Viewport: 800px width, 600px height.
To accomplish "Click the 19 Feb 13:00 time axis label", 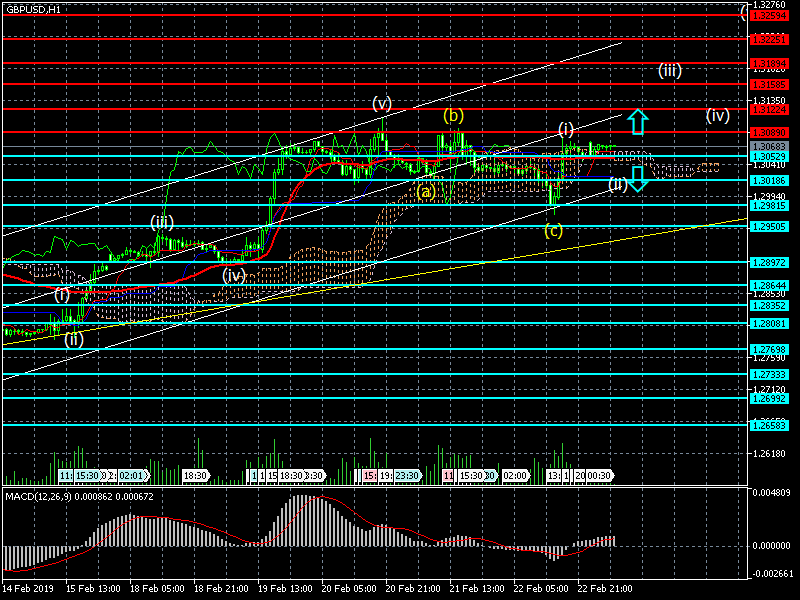I will [285, 588].
